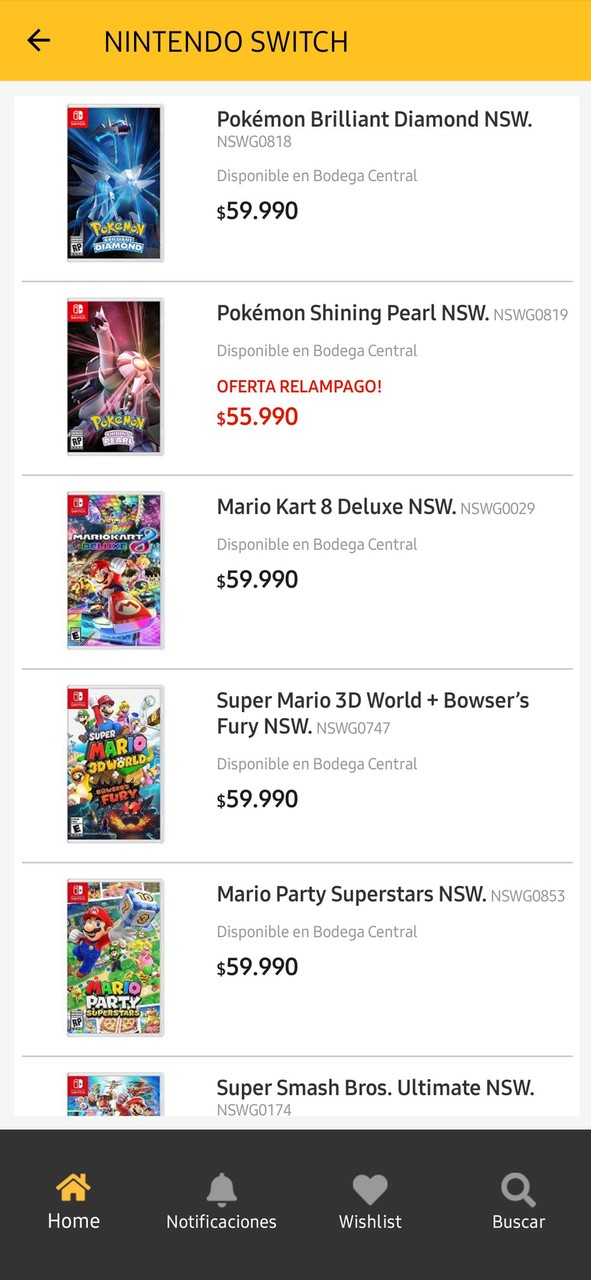Select the Super Mario 3D World product title
This screenshot has height=1280, width=591.
tap(372, 713)
